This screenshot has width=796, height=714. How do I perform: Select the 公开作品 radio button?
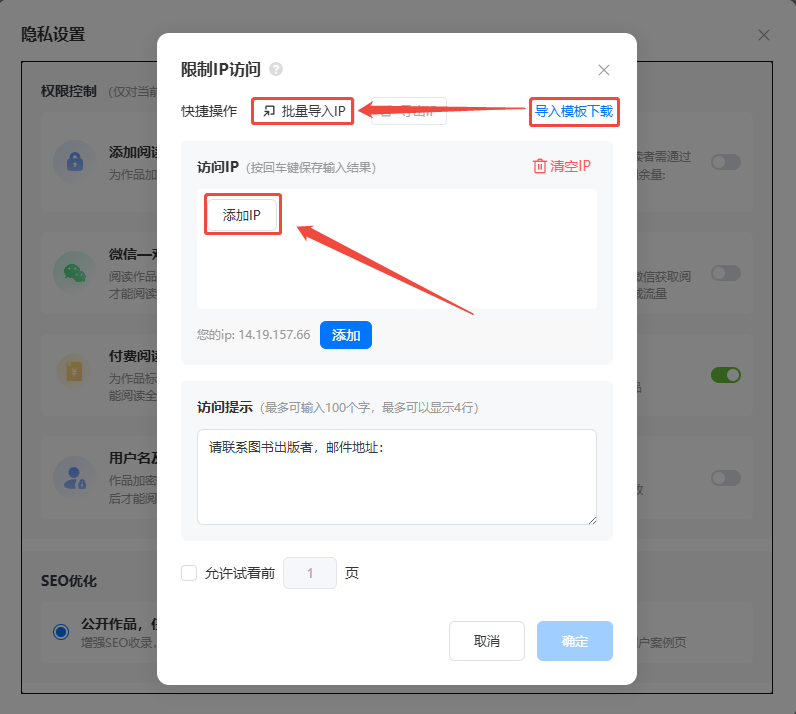[x=61, y=631]
